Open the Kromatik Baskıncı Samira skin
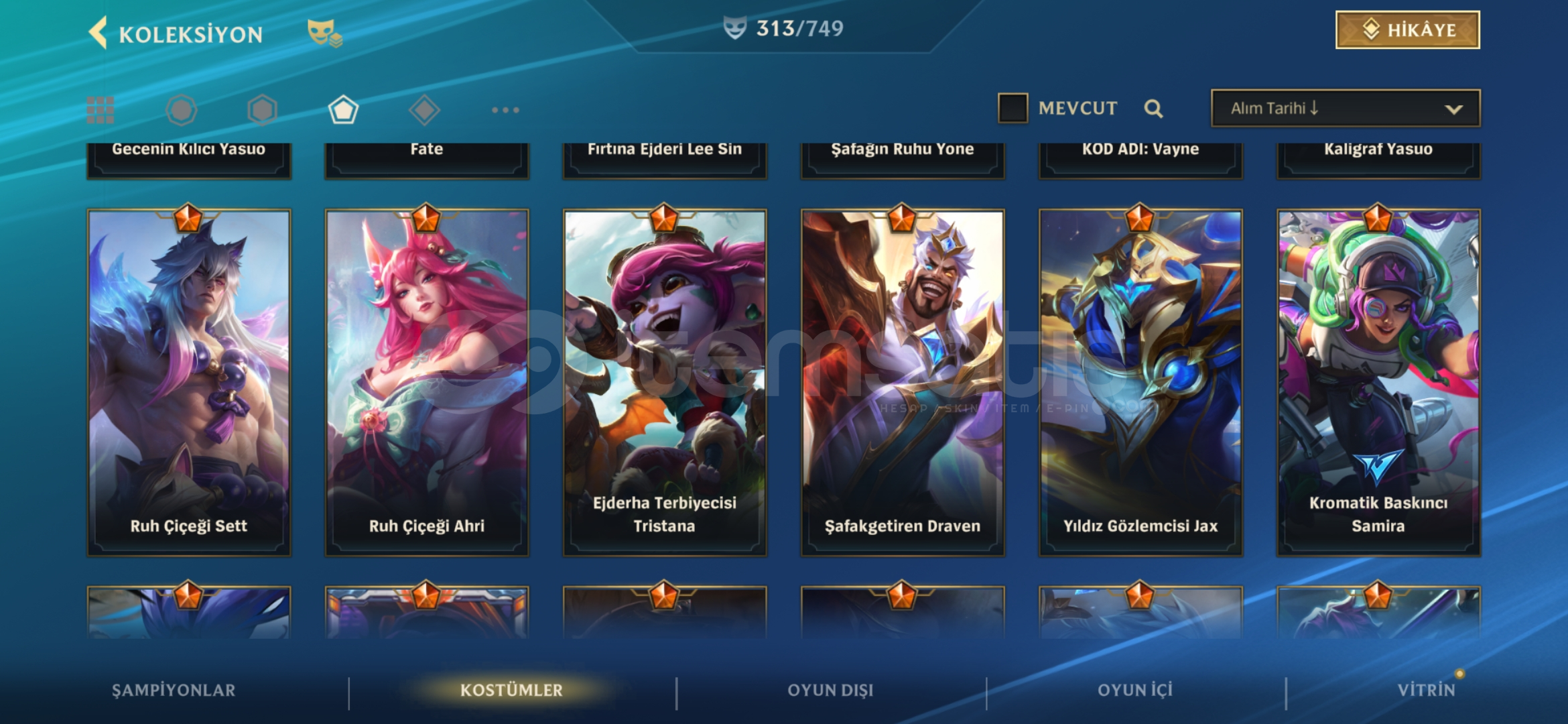1568x724 pixels. (x=1378, y=382)
